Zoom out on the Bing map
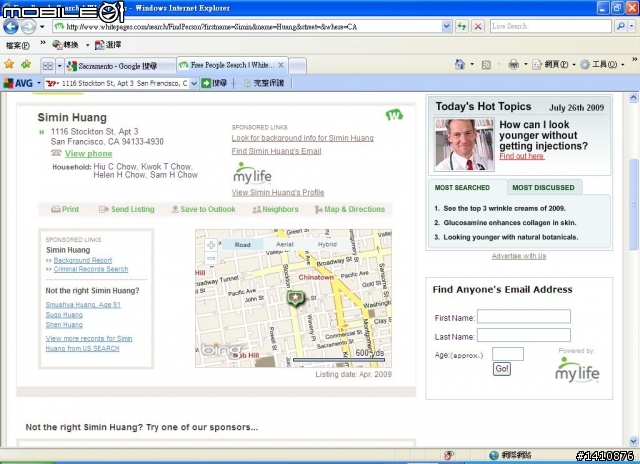 [211, 258]
